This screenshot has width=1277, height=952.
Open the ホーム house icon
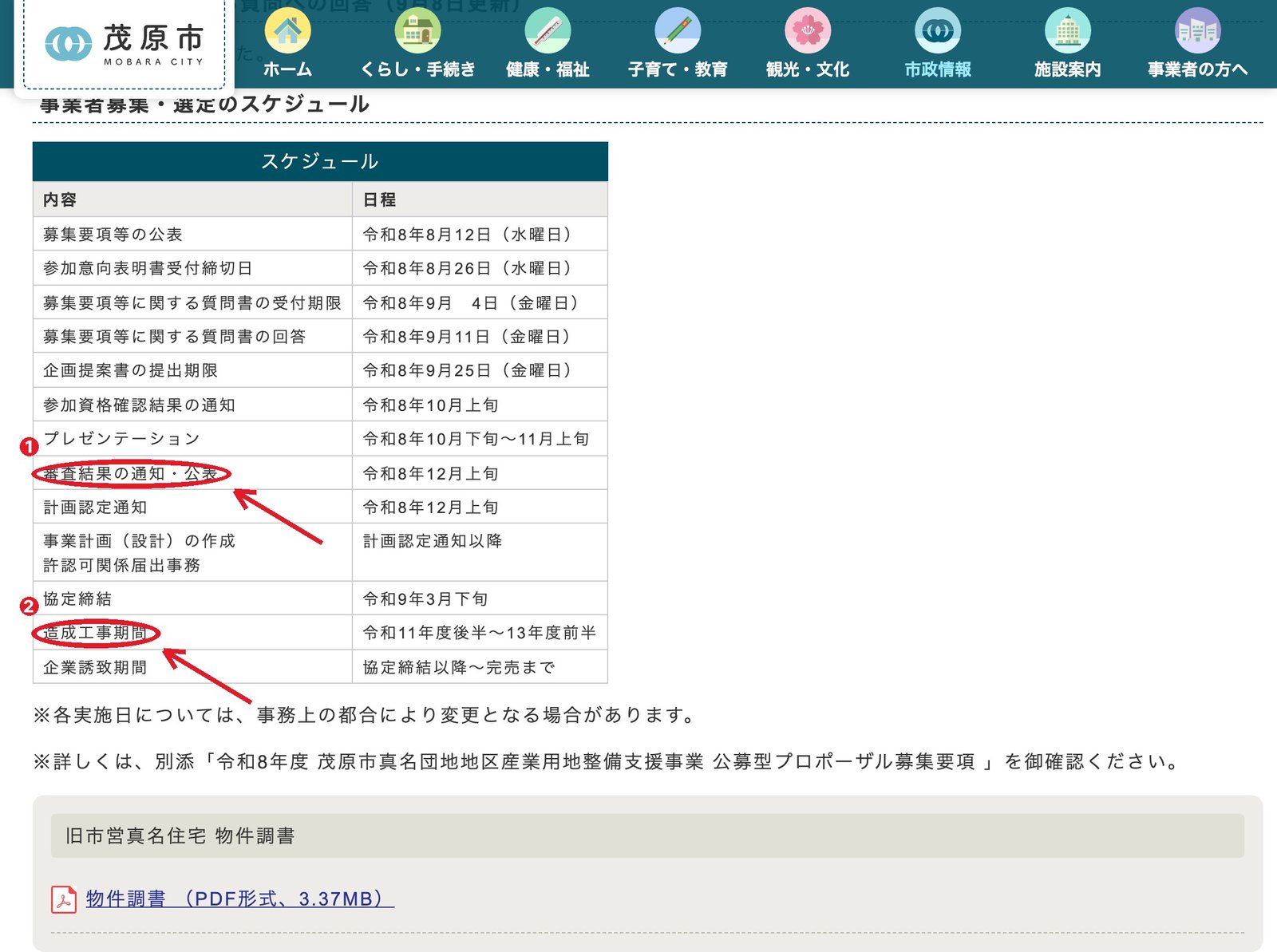click(287, 30)
